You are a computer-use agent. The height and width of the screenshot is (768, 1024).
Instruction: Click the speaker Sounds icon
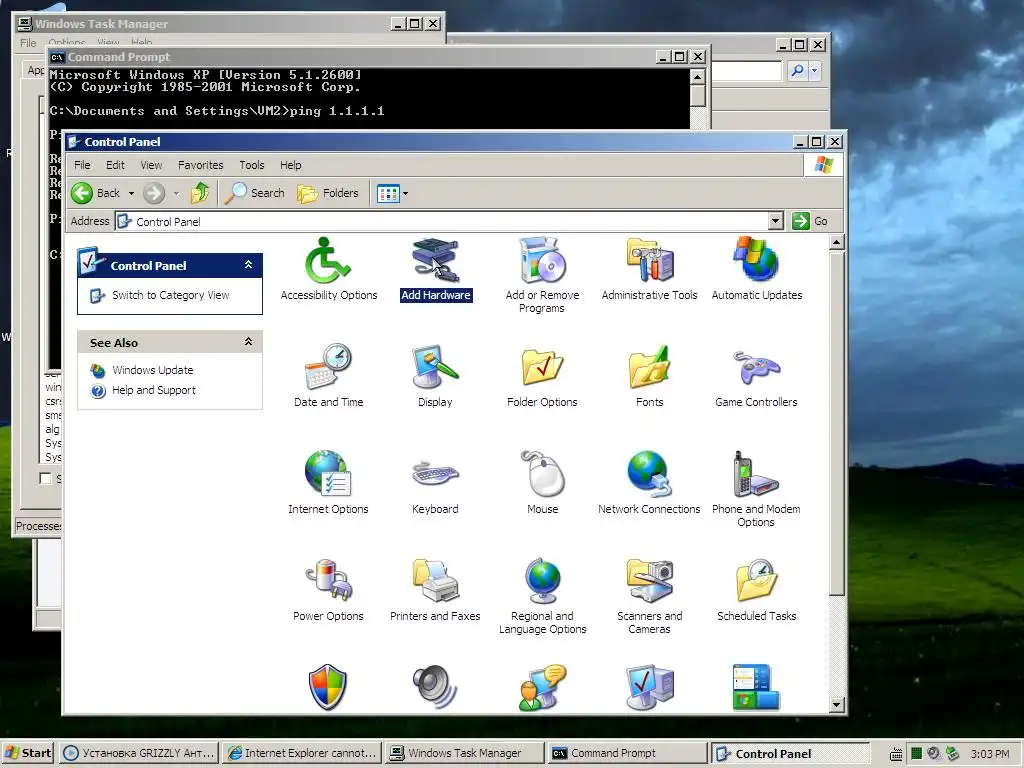434,687
